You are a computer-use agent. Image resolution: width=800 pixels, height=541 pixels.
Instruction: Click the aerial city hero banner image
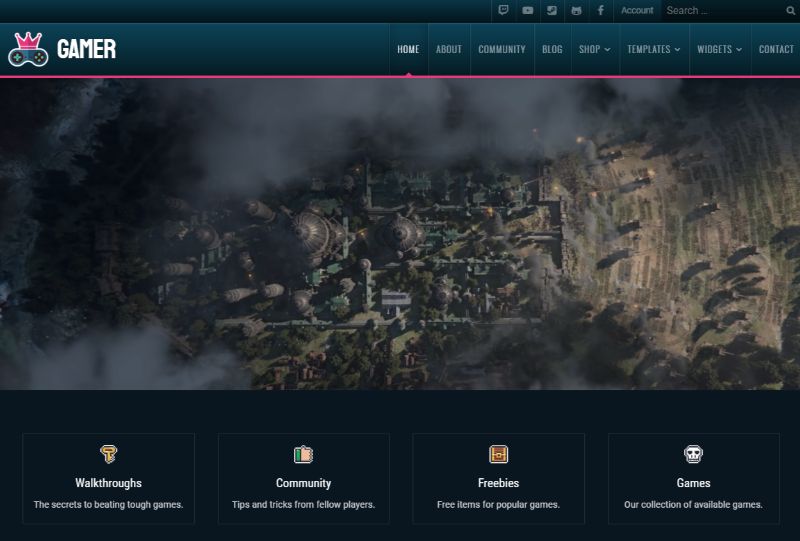click(400, 234)
